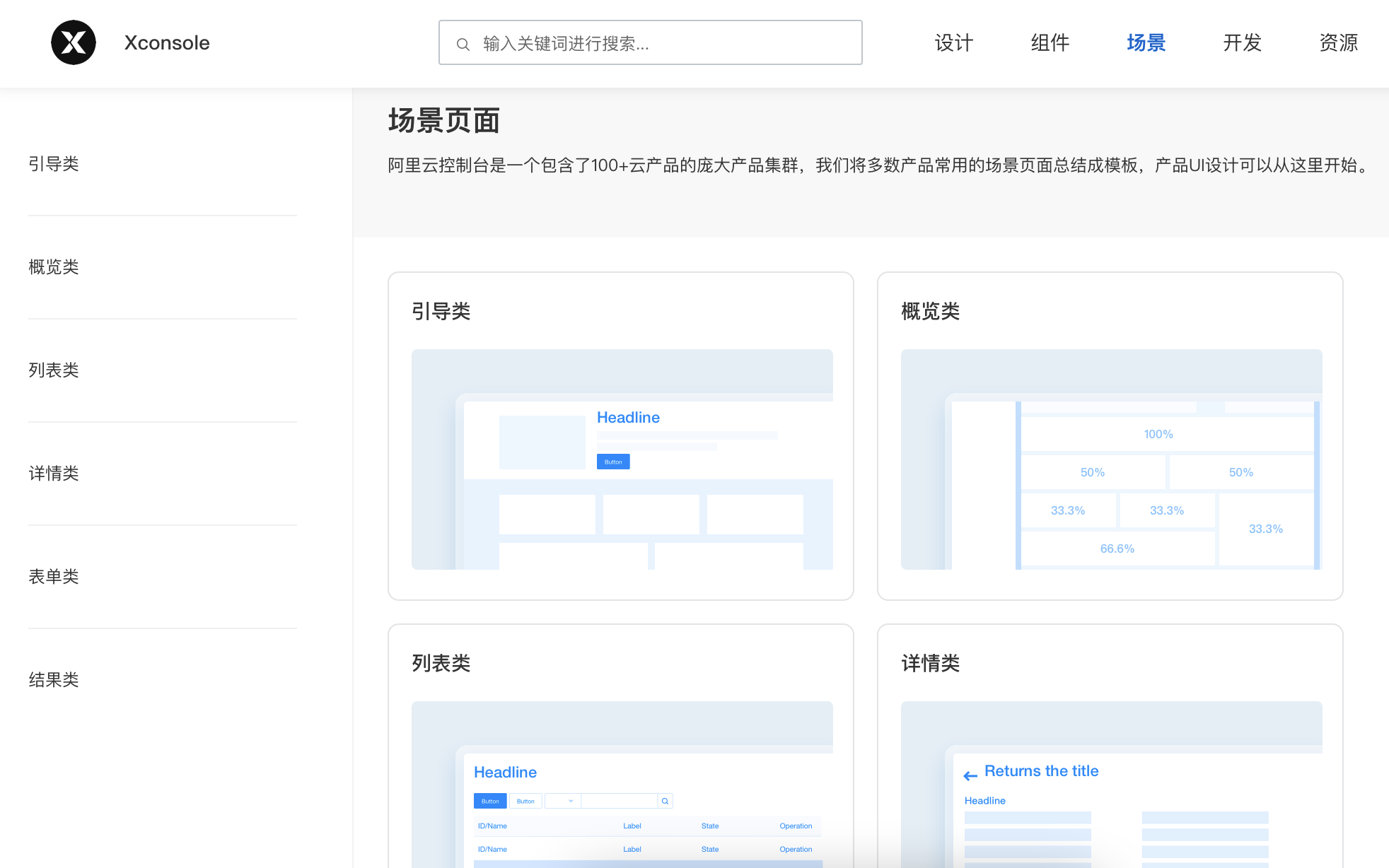Open 列表类 from the sidebar
Screen dimensions: 1389x868
pyautogui.click(x=54, y=370)
